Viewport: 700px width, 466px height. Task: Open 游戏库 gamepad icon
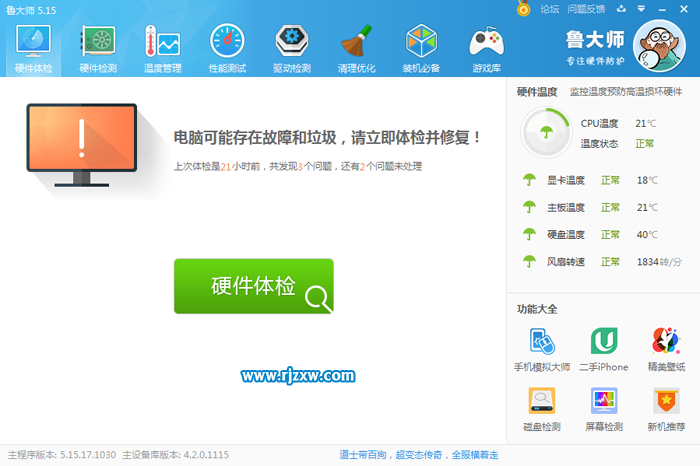coord(486,41)
